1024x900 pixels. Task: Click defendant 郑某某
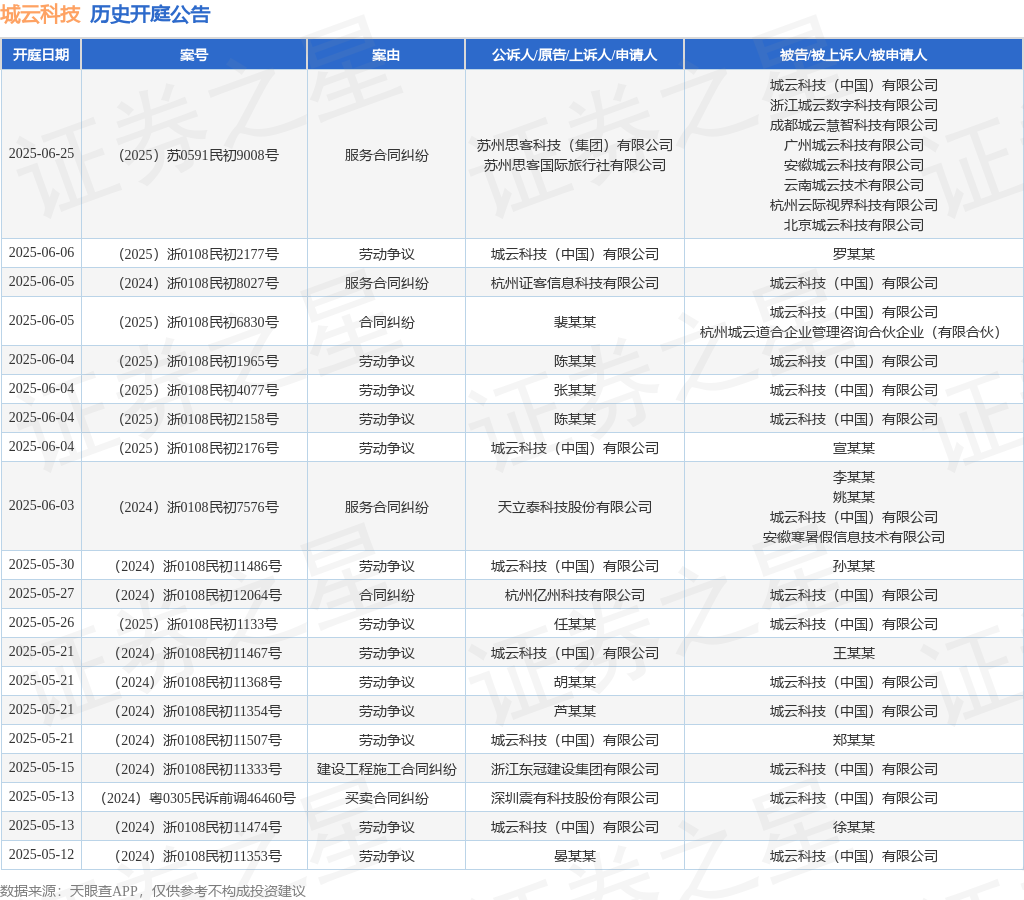pyautogui.click(x=854, y=740)
